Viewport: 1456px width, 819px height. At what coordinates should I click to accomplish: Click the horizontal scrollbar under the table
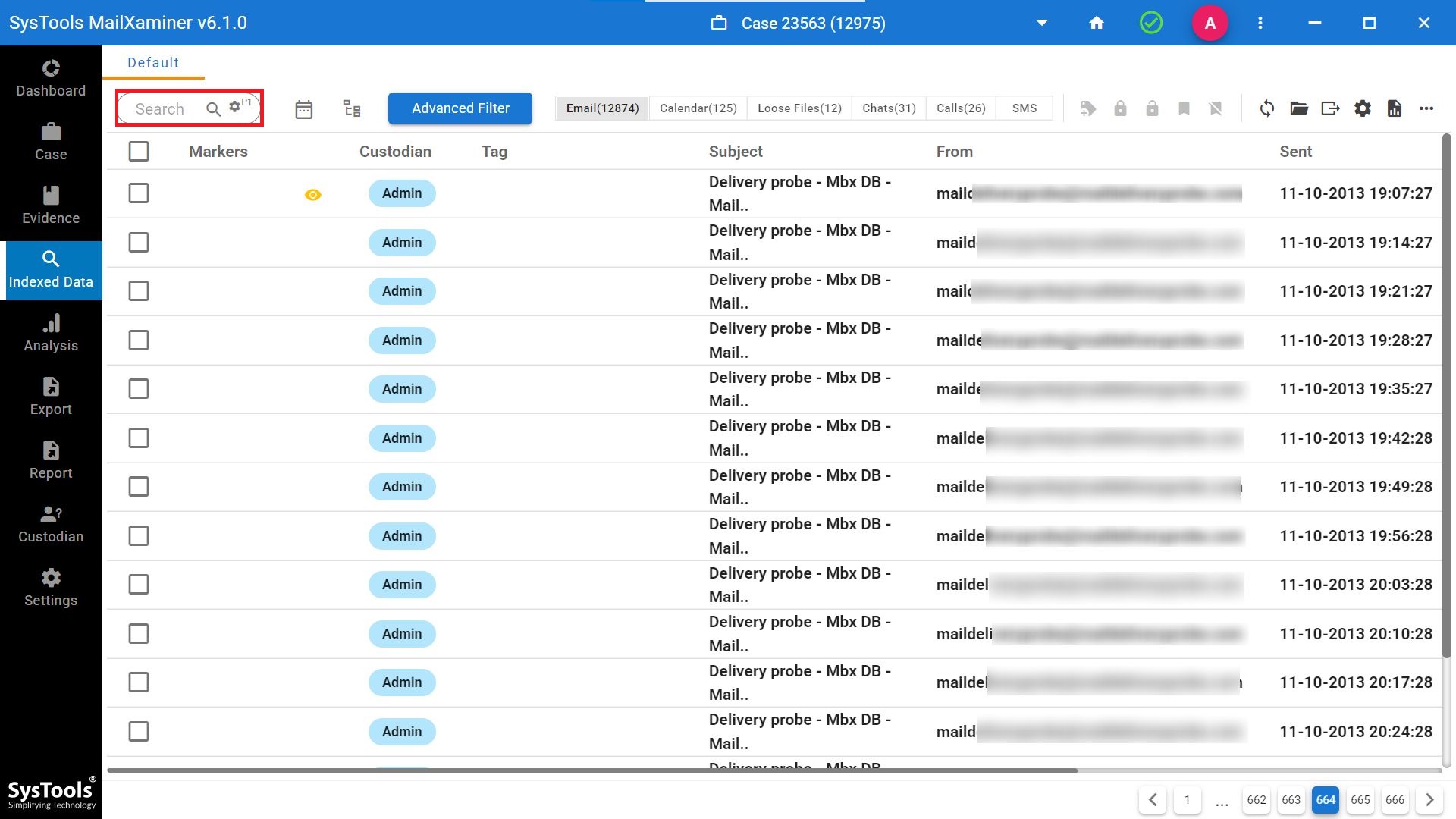pyautogui.click(x=591, y=770)
